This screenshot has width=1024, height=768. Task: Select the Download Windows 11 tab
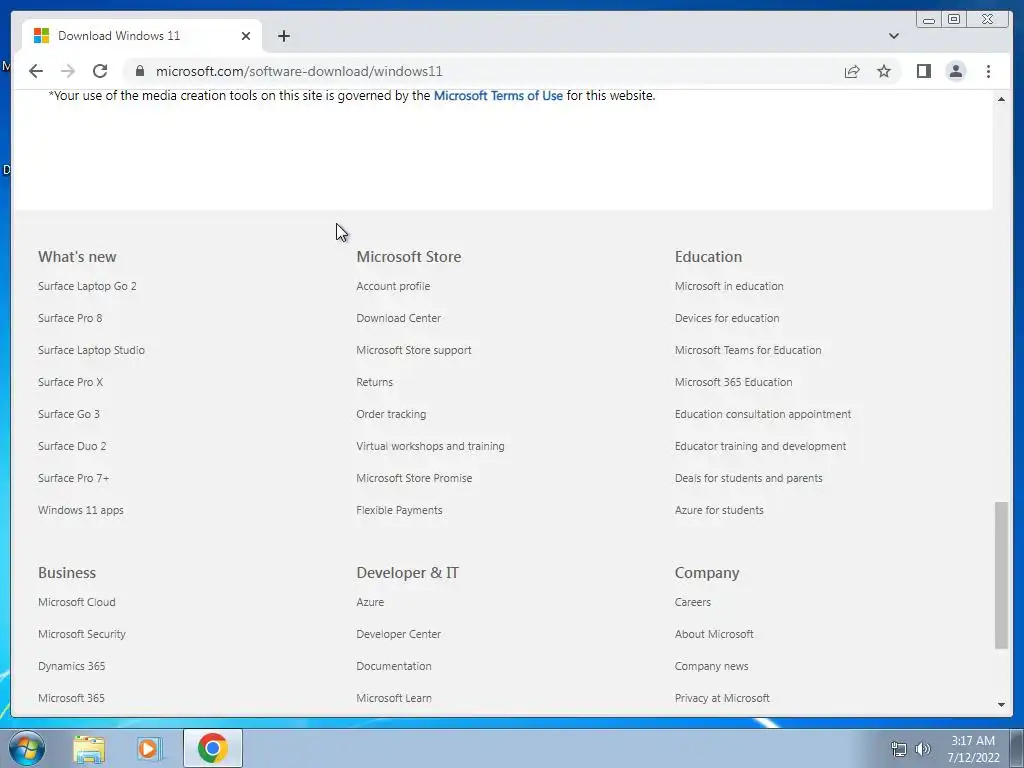click(142, 36)
